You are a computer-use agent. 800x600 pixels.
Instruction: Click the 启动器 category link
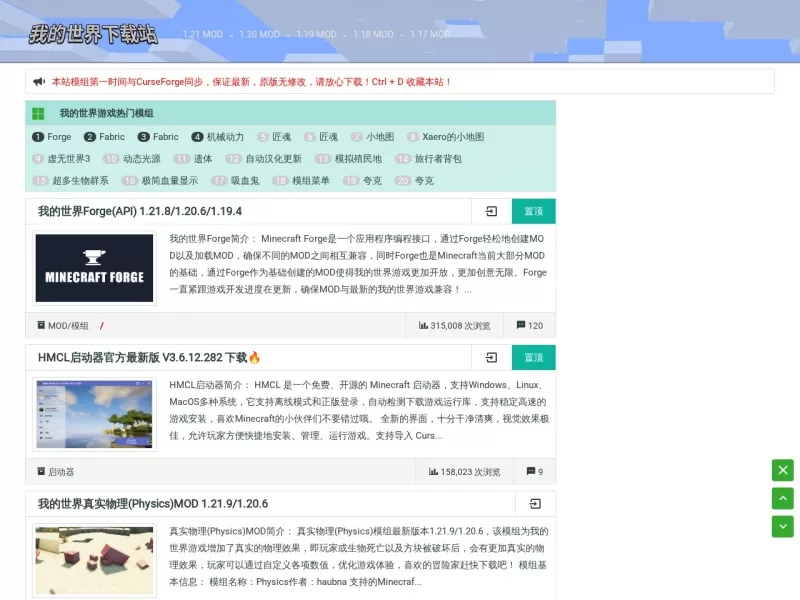[61, 472]
